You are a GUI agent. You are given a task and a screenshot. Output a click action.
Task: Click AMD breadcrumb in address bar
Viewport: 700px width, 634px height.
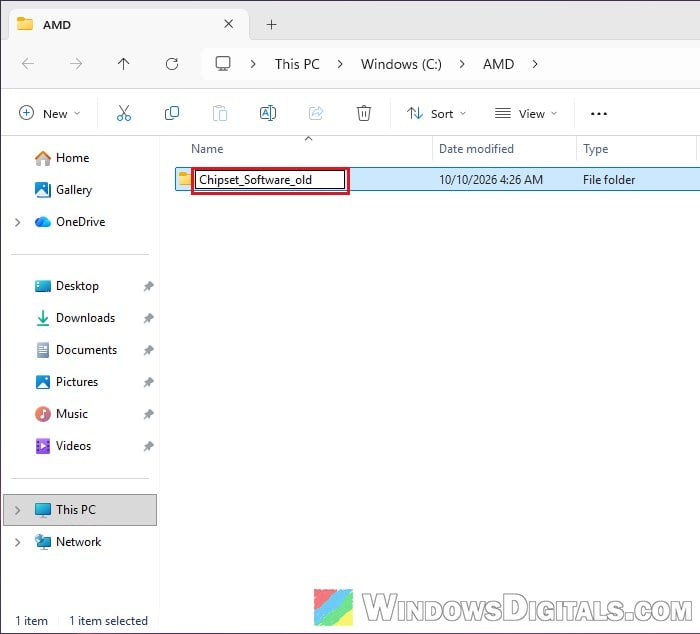tap(498, 64)
